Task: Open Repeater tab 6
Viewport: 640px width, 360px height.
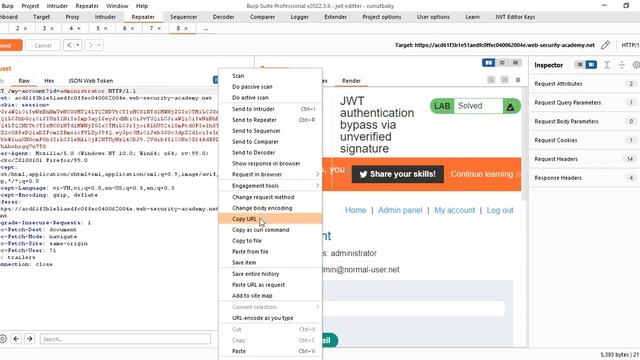Action: [x=124, y=28]
